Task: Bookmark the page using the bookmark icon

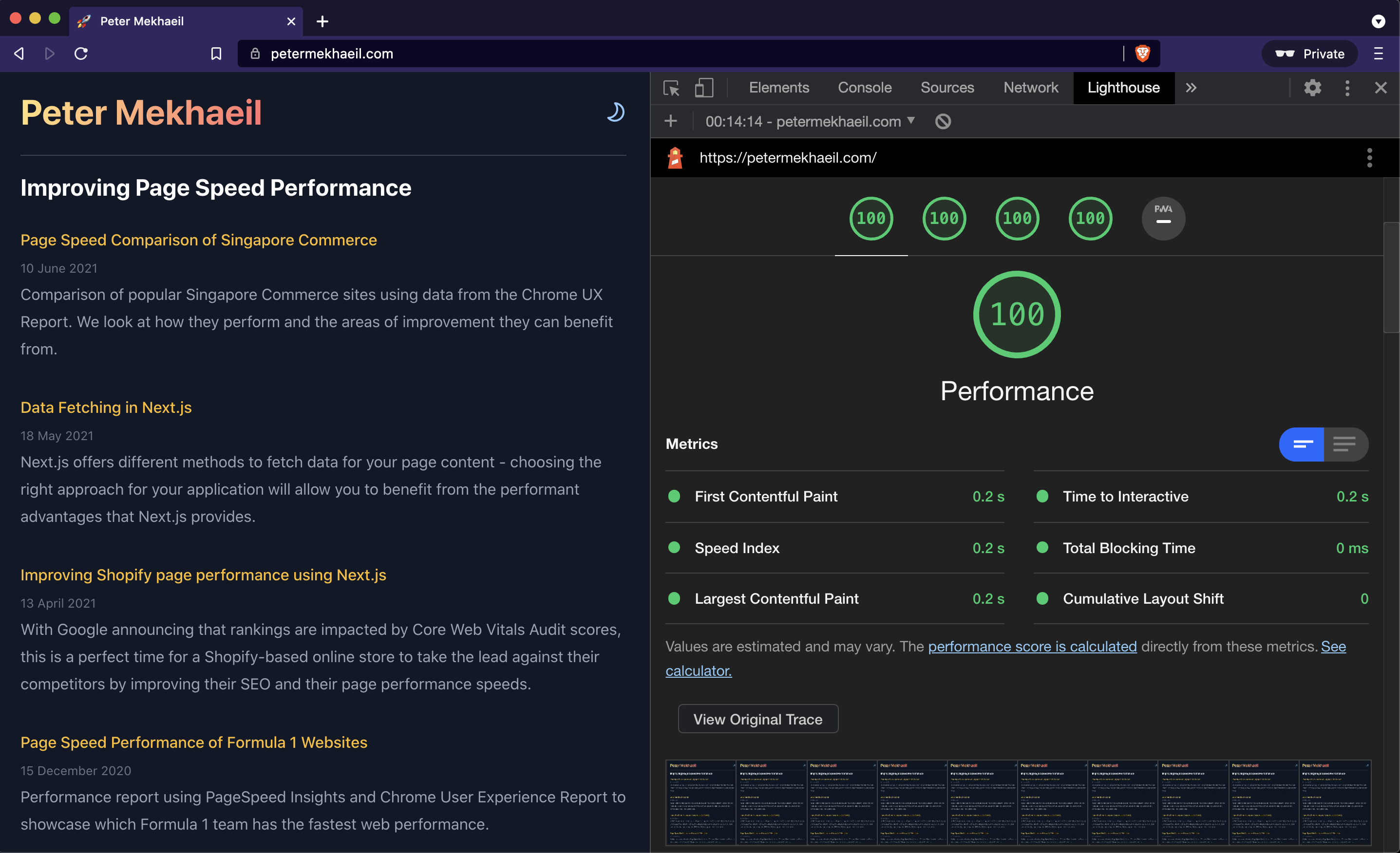Action: (x=216, y=54)
